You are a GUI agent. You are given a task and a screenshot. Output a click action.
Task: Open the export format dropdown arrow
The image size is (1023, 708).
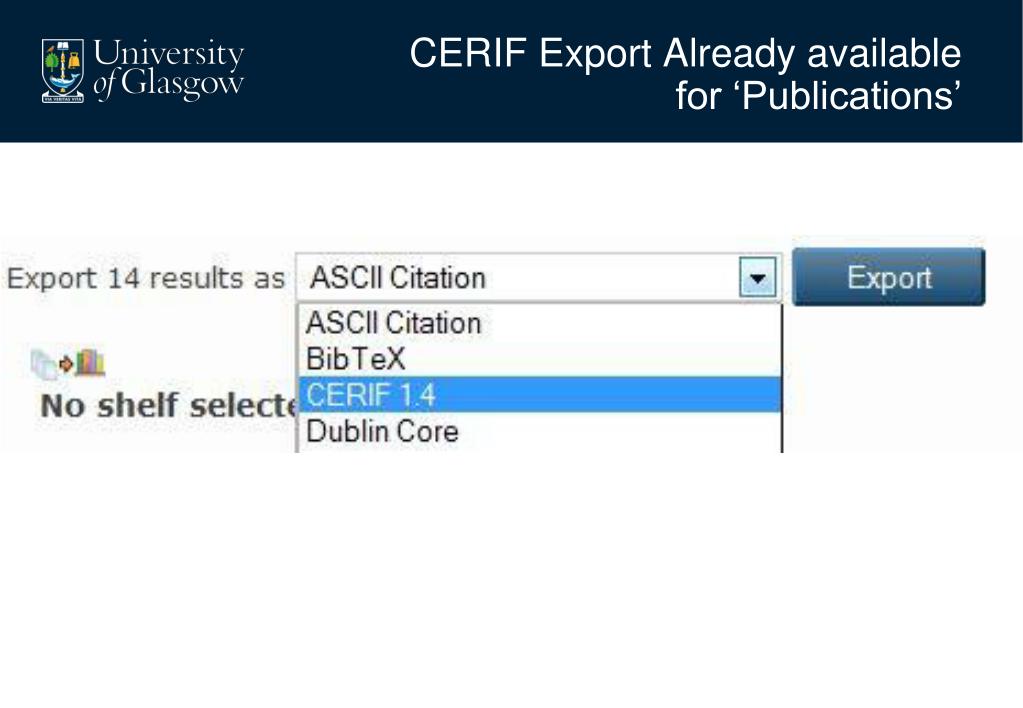(759, 278)
